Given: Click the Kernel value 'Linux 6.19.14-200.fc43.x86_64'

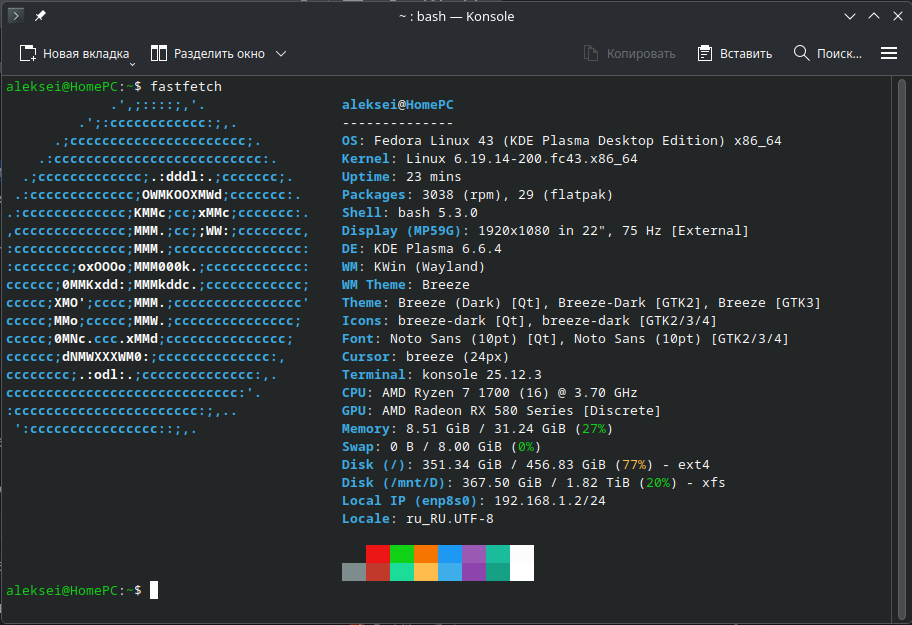Looking at the screenshot, I should [522, 159].
